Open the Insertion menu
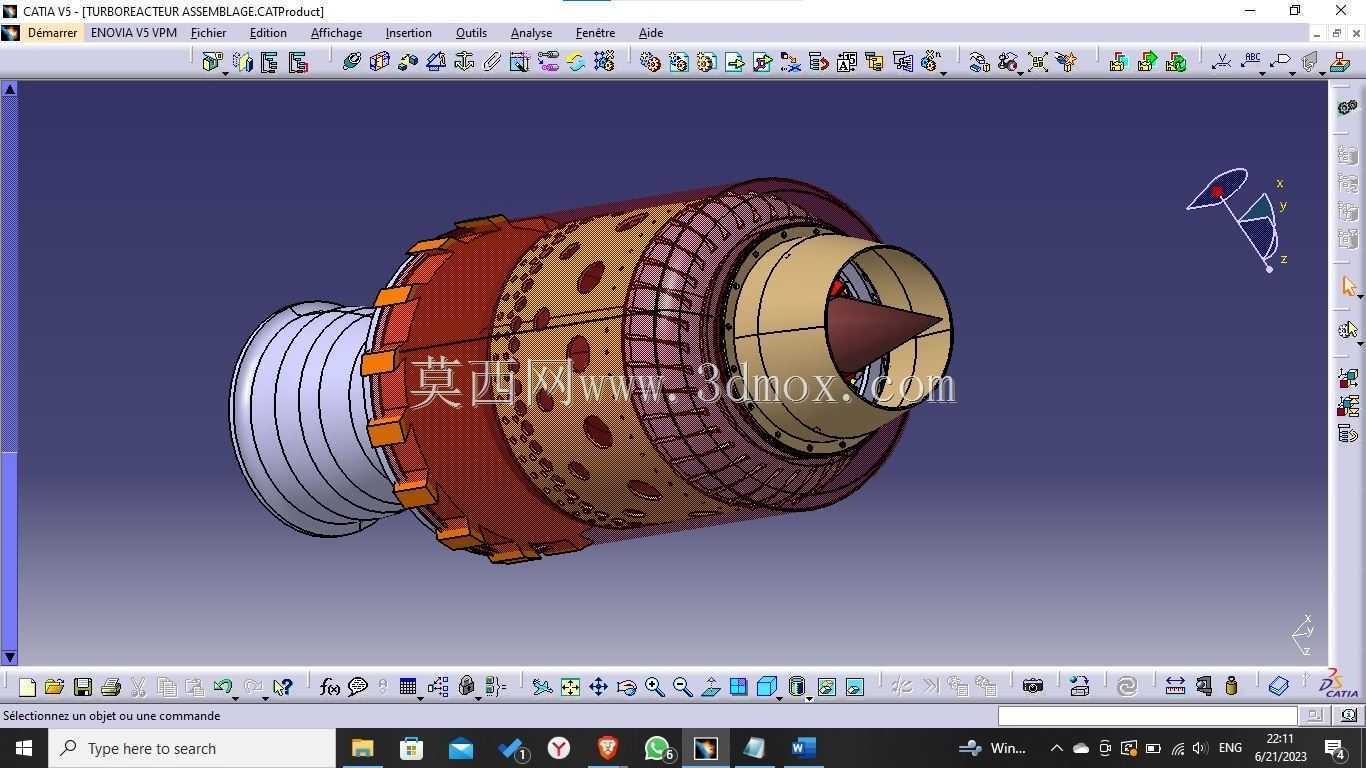Image resolution: width=1366 pixels, height=768 pixels. [x=408, y=33]
